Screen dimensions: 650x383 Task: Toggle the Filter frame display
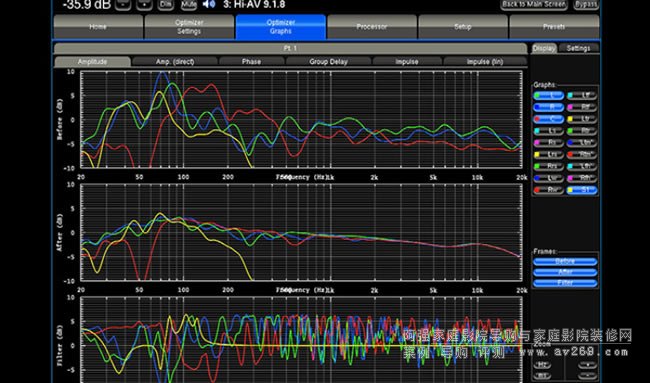click(565, 283)
